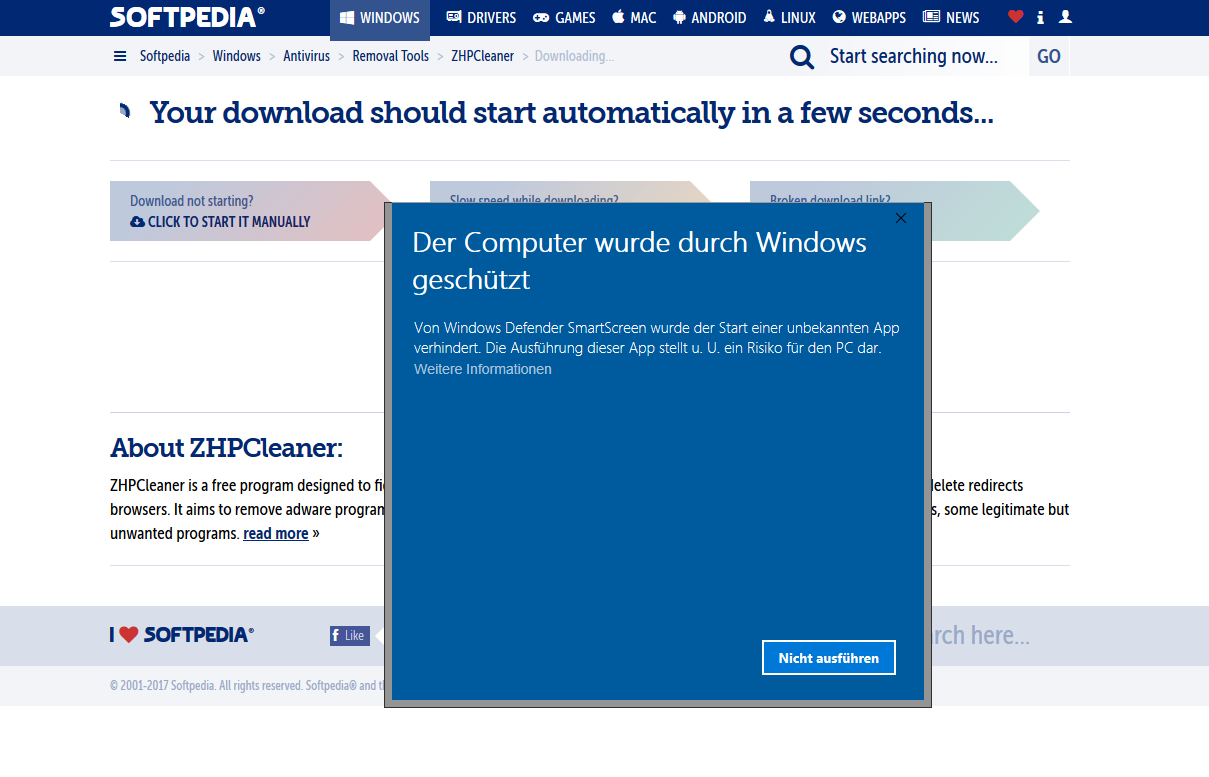Click the info icon in top bar
The height and width of the screenshot is (777, 1209).
(1041, 17)
